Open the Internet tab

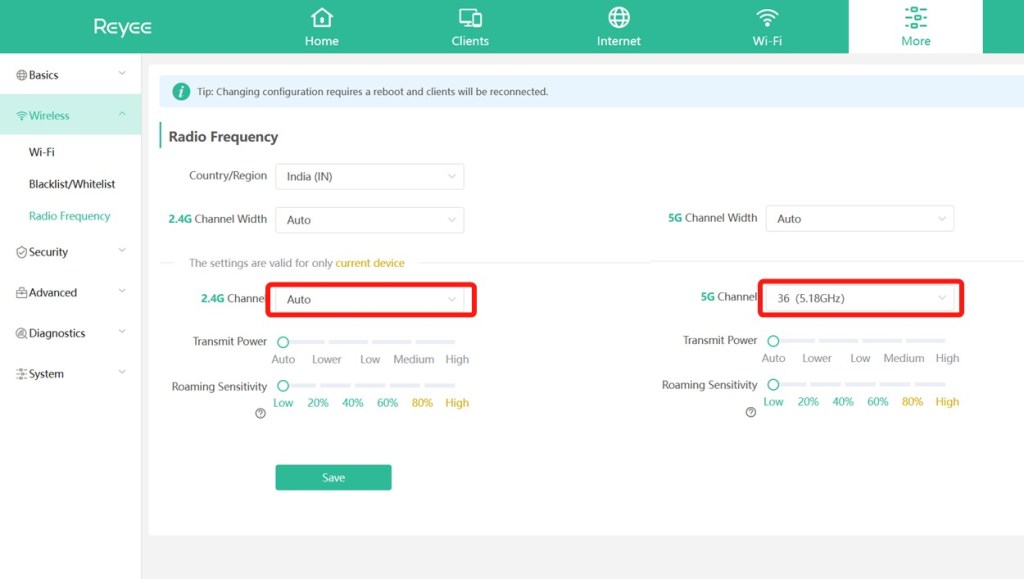point(618,27)
